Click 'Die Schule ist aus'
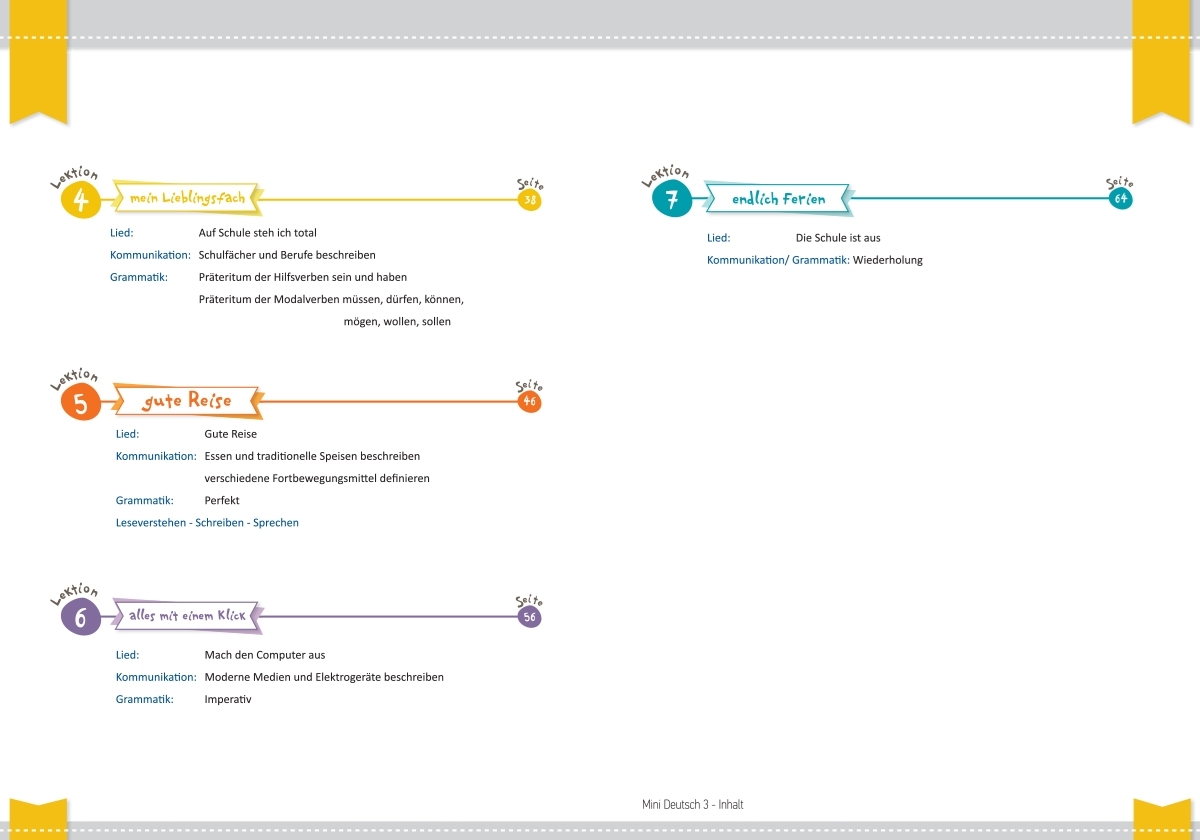1200x840 pixels. pyautogui.click(x=838, y=238)
